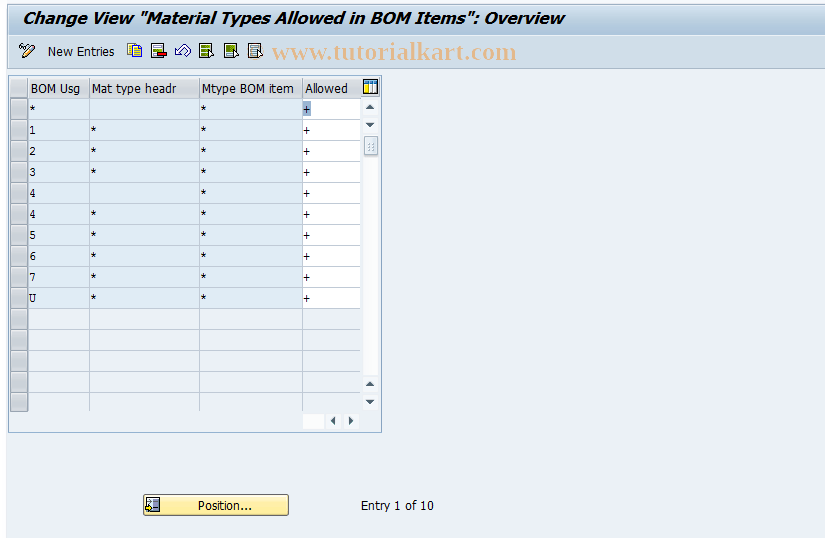Click the Select All icon
This screenshot has width=825, height=538.
tap(206, 51)
